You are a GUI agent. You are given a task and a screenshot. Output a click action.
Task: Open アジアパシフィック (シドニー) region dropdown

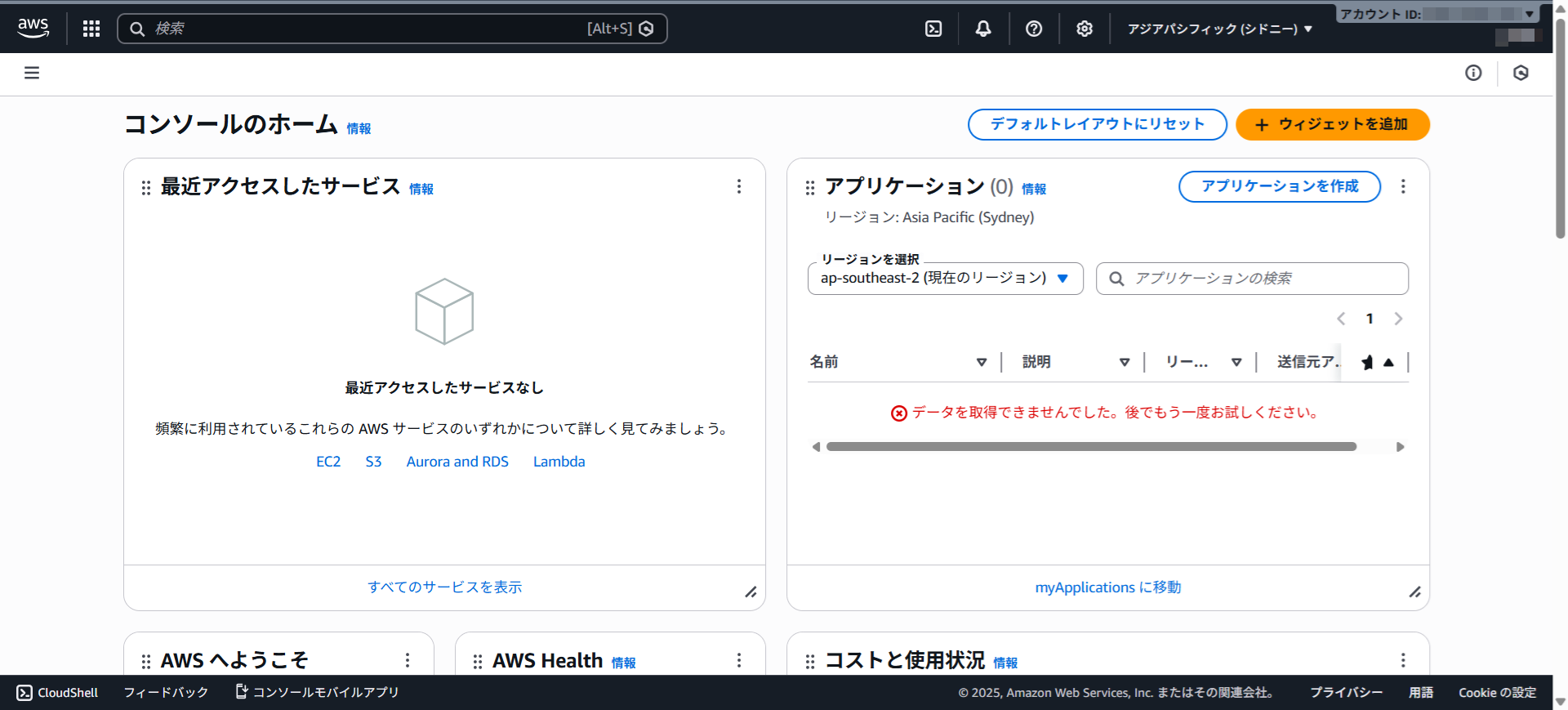[1219, 29]
